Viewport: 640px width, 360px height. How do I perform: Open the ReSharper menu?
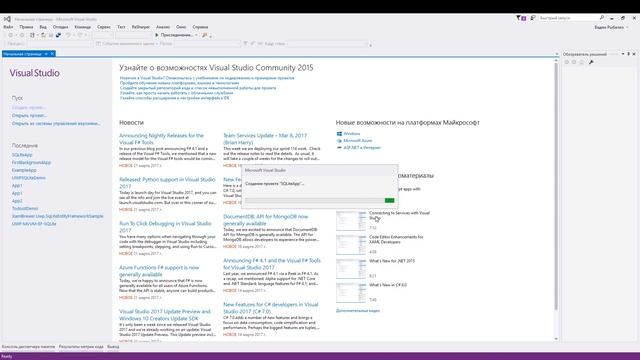coord(140,27)
